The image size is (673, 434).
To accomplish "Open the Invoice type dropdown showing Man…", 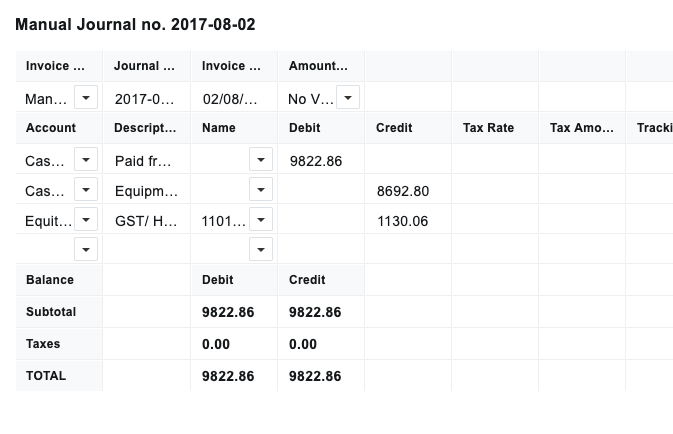I will pos(86,97).
